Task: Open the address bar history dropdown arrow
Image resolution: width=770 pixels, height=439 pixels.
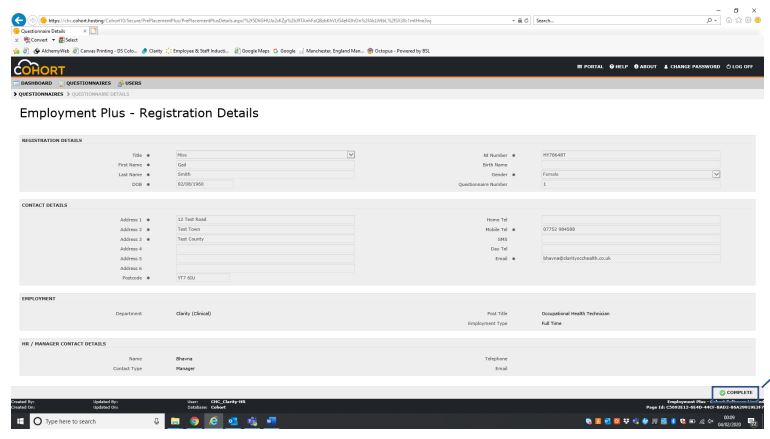Action: (514, 21)
